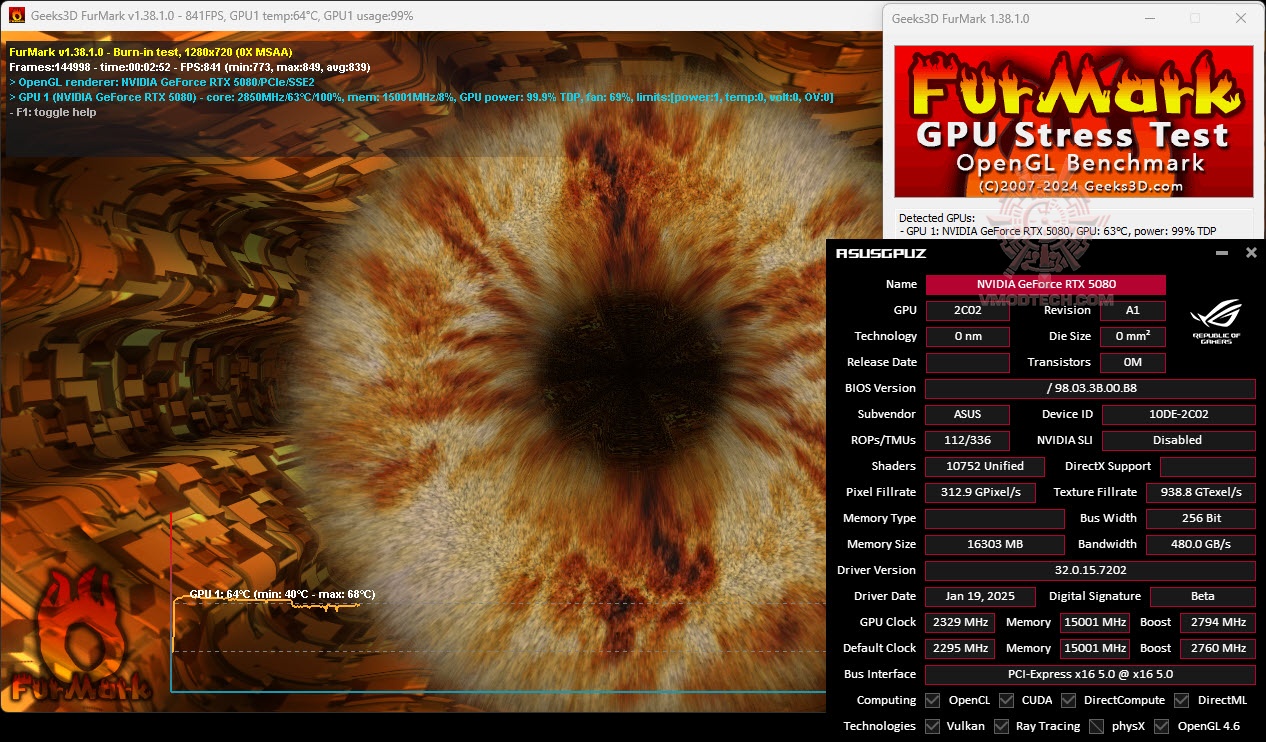Click the GPU Clock value 2329 MHz
Image resolution: width=1266 pixels, height=742 pixels.
click(x=960, y=622)
